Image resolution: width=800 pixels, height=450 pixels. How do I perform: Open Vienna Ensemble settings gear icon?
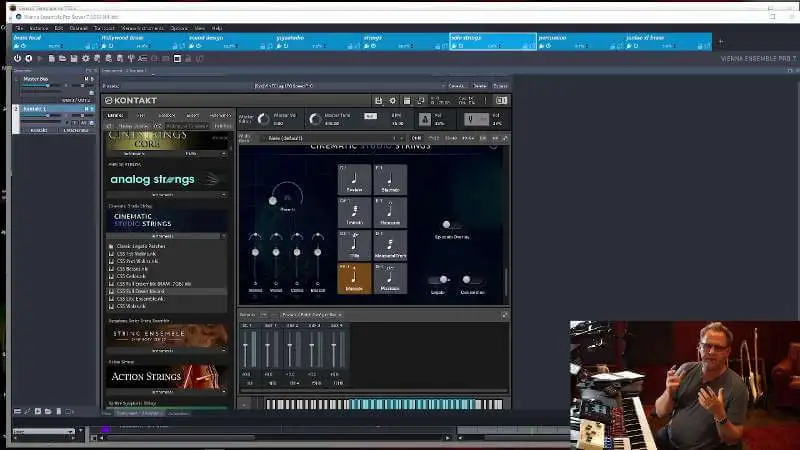point(86,59)
